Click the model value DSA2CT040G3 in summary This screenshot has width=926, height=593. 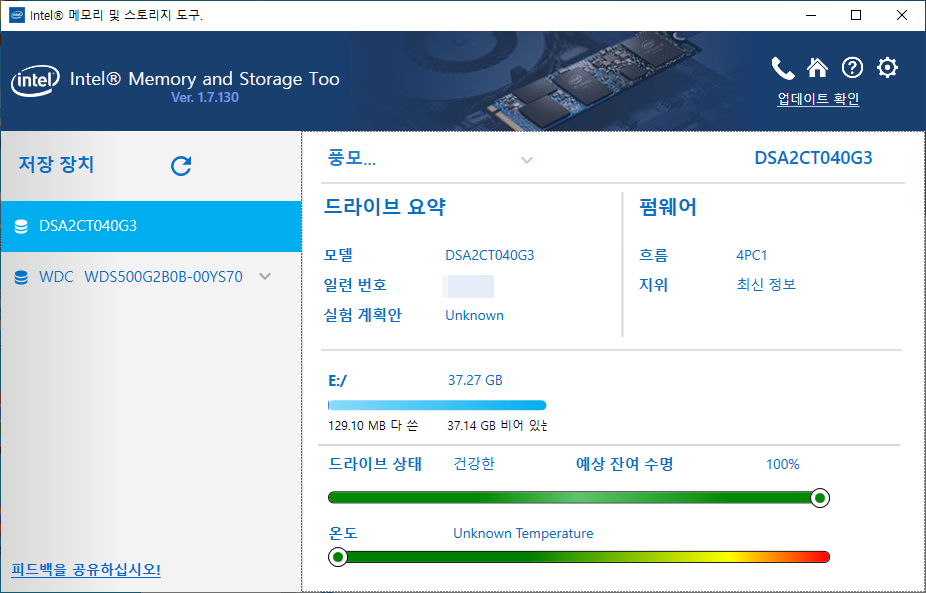tap(490, 255)
